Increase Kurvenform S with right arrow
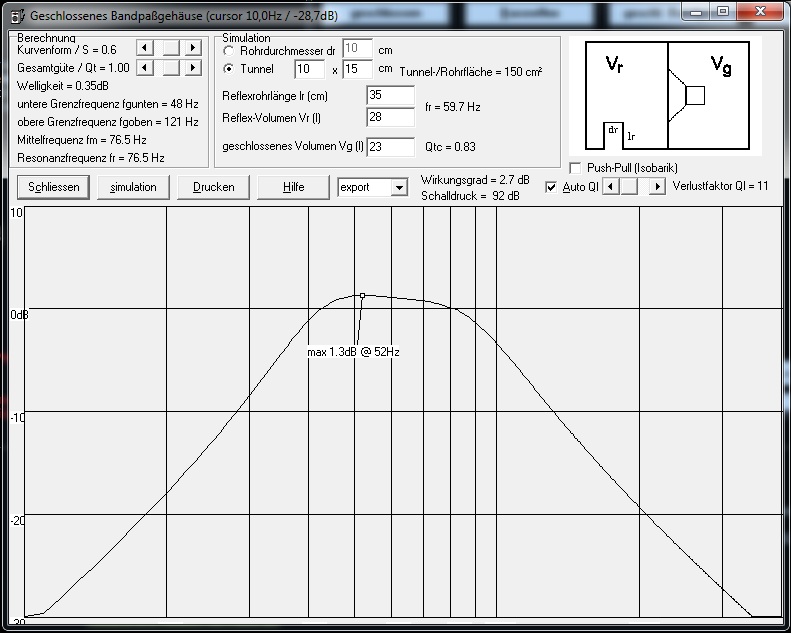This screenshot has width=791, height=633. coord(194,48)
